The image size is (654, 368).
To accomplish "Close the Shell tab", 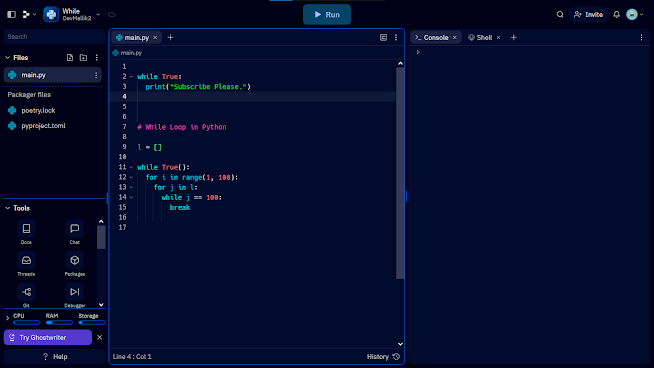I will pos(498,38).
